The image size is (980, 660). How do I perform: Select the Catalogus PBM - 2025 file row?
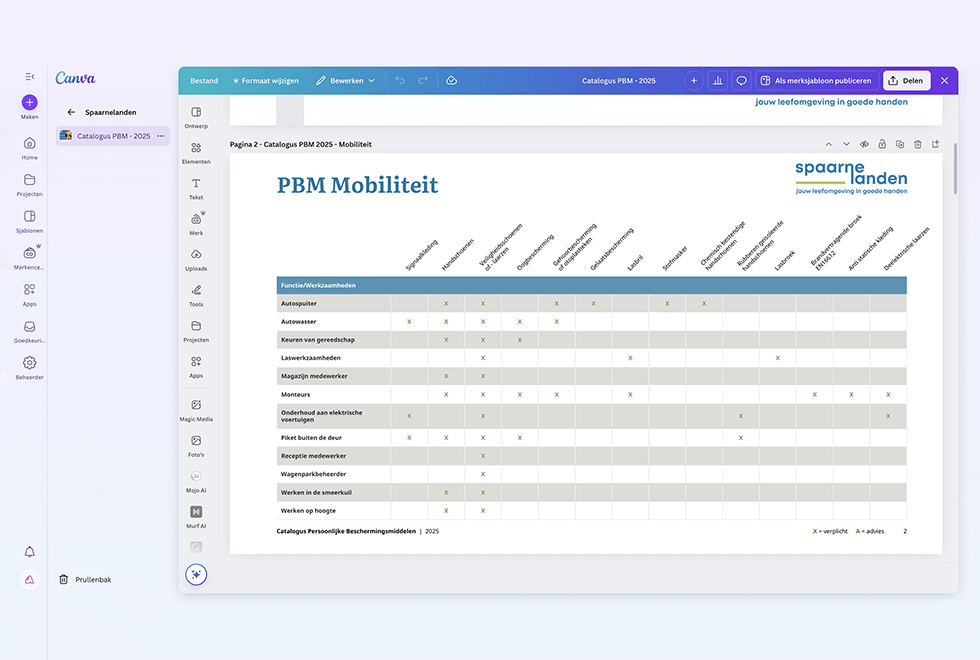click(x=113, y=136)
